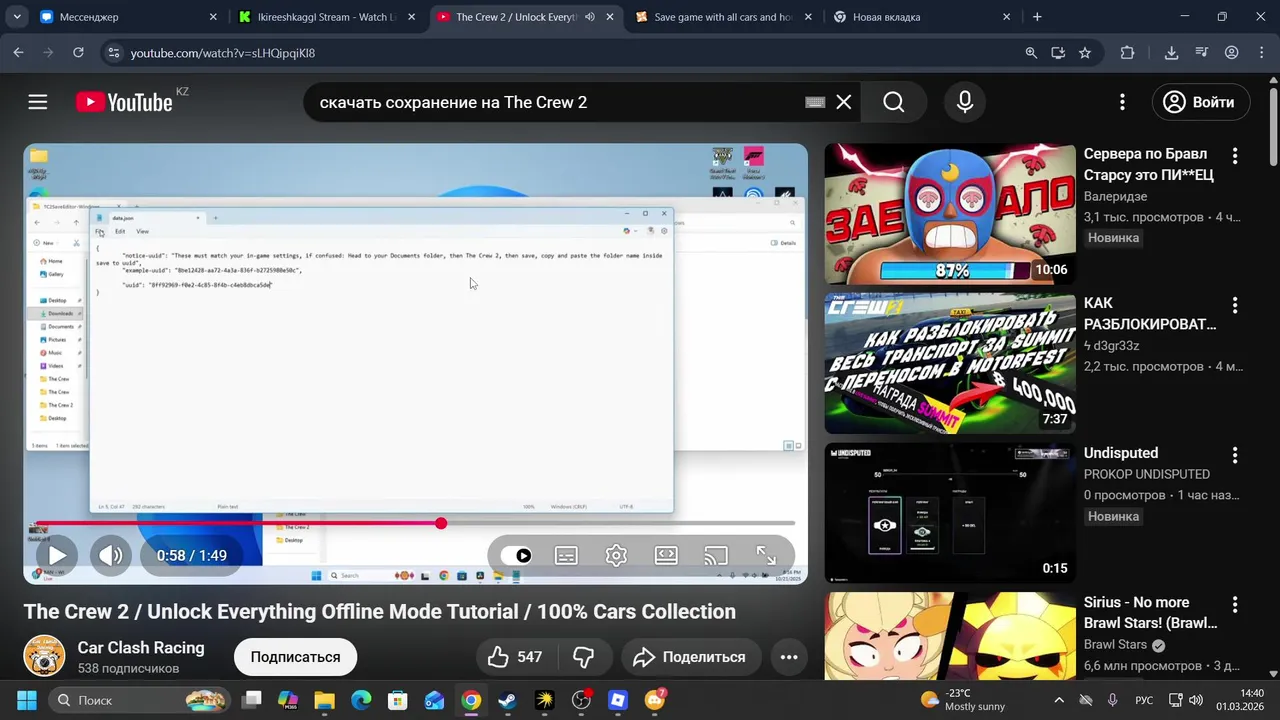The image size is (1280, 720).
Task: Show hidden system tray icons chevron
Action: coord(1059,700)
